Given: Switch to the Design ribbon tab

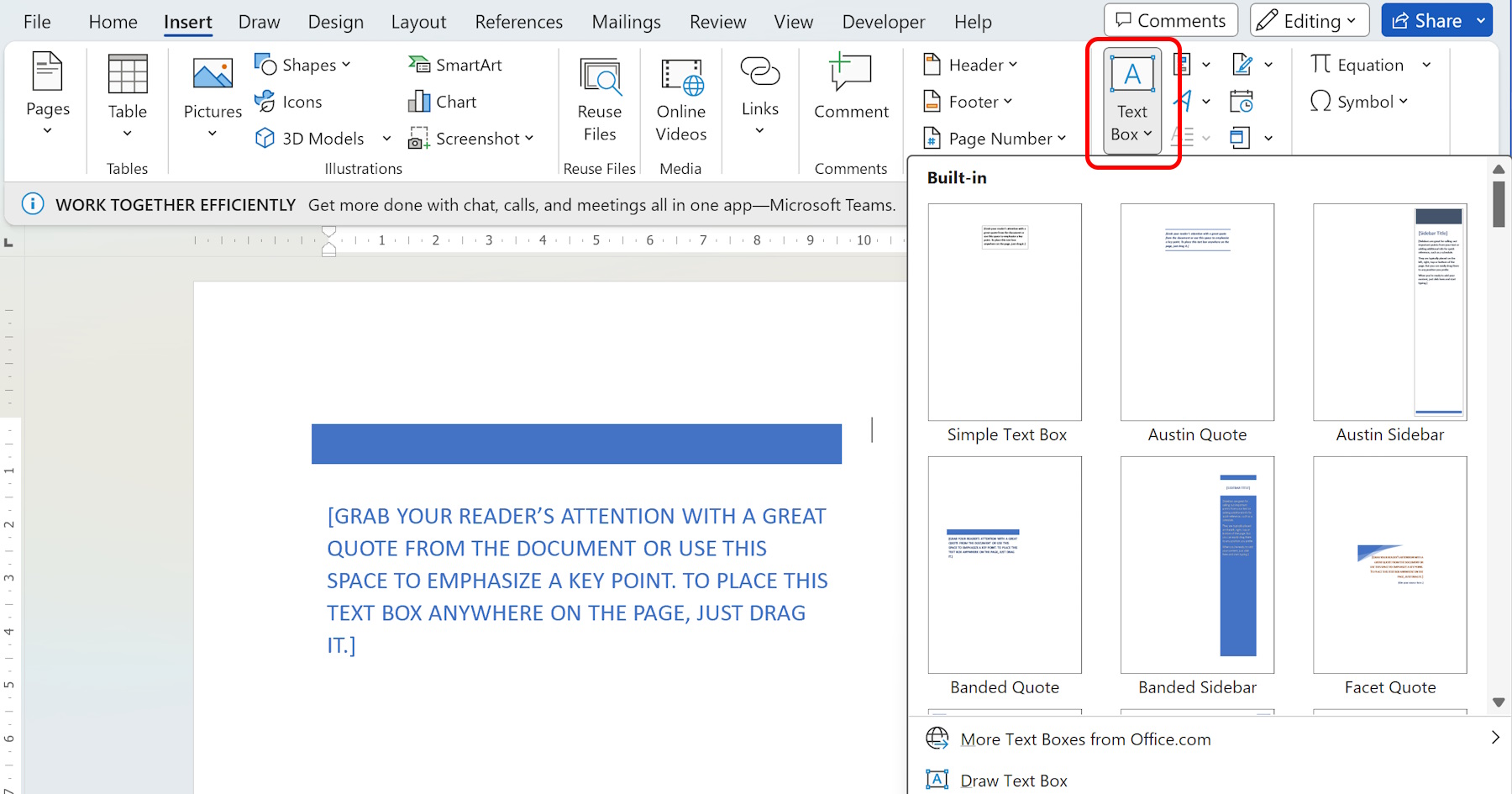Looking at the screenshot, I should click(335, 21).
